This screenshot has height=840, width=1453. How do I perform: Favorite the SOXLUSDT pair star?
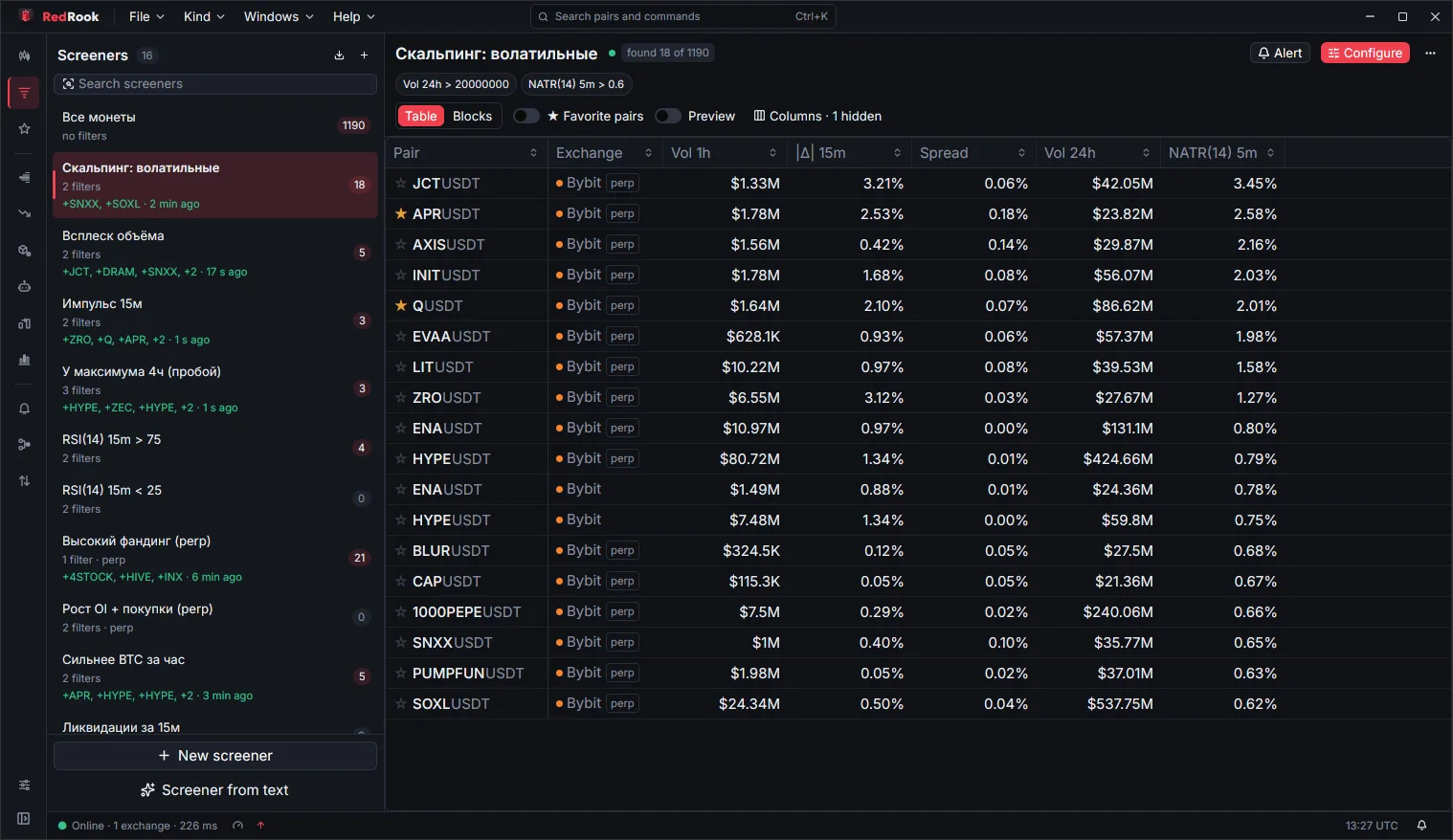tap(401, 704)
